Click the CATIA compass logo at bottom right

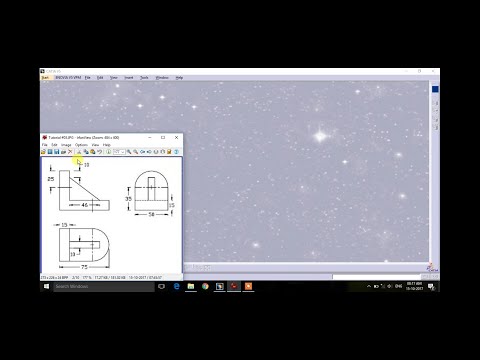(432, 267)
